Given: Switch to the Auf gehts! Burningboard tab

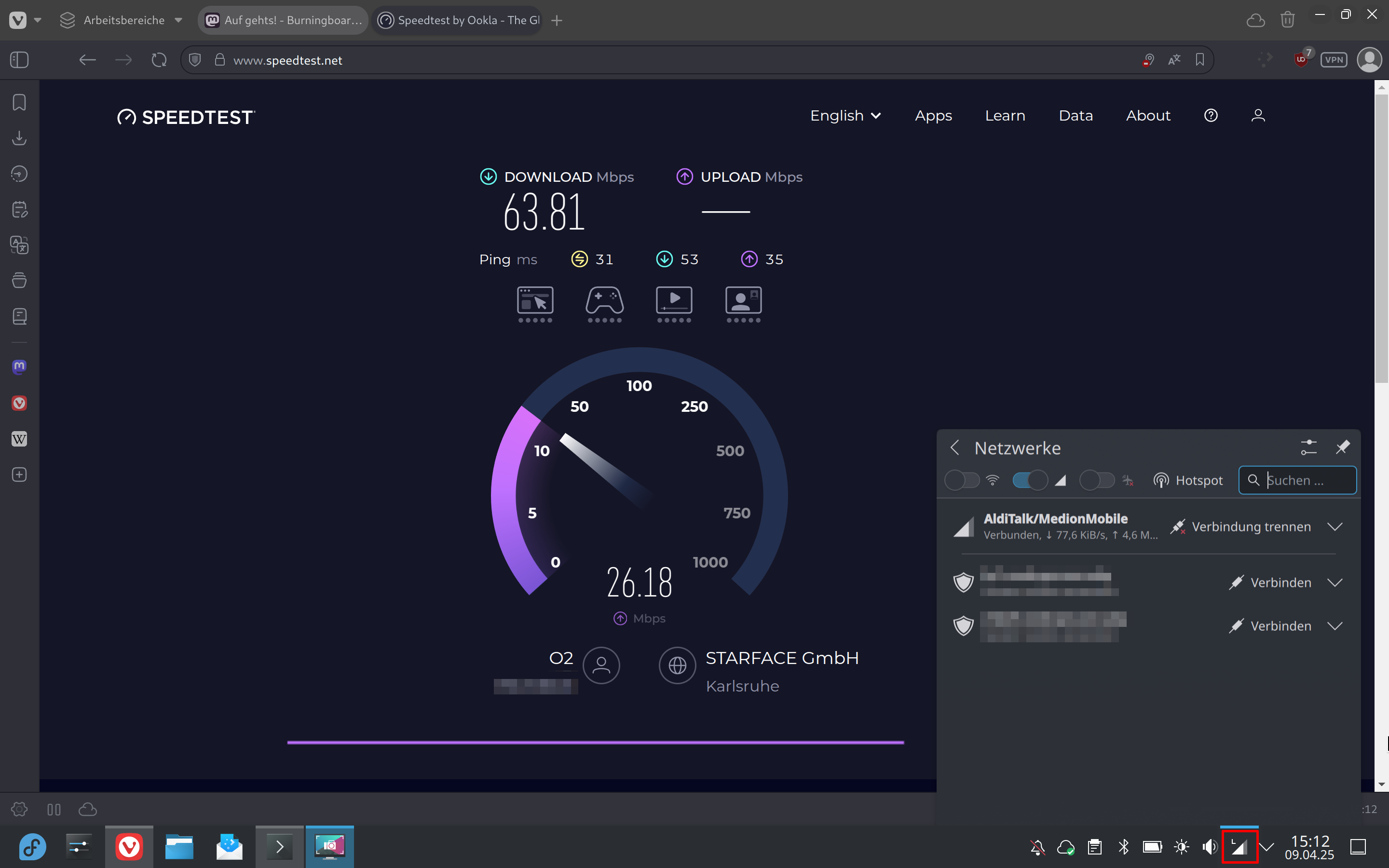Looking at the screenshot, I should tap(284, 20).
